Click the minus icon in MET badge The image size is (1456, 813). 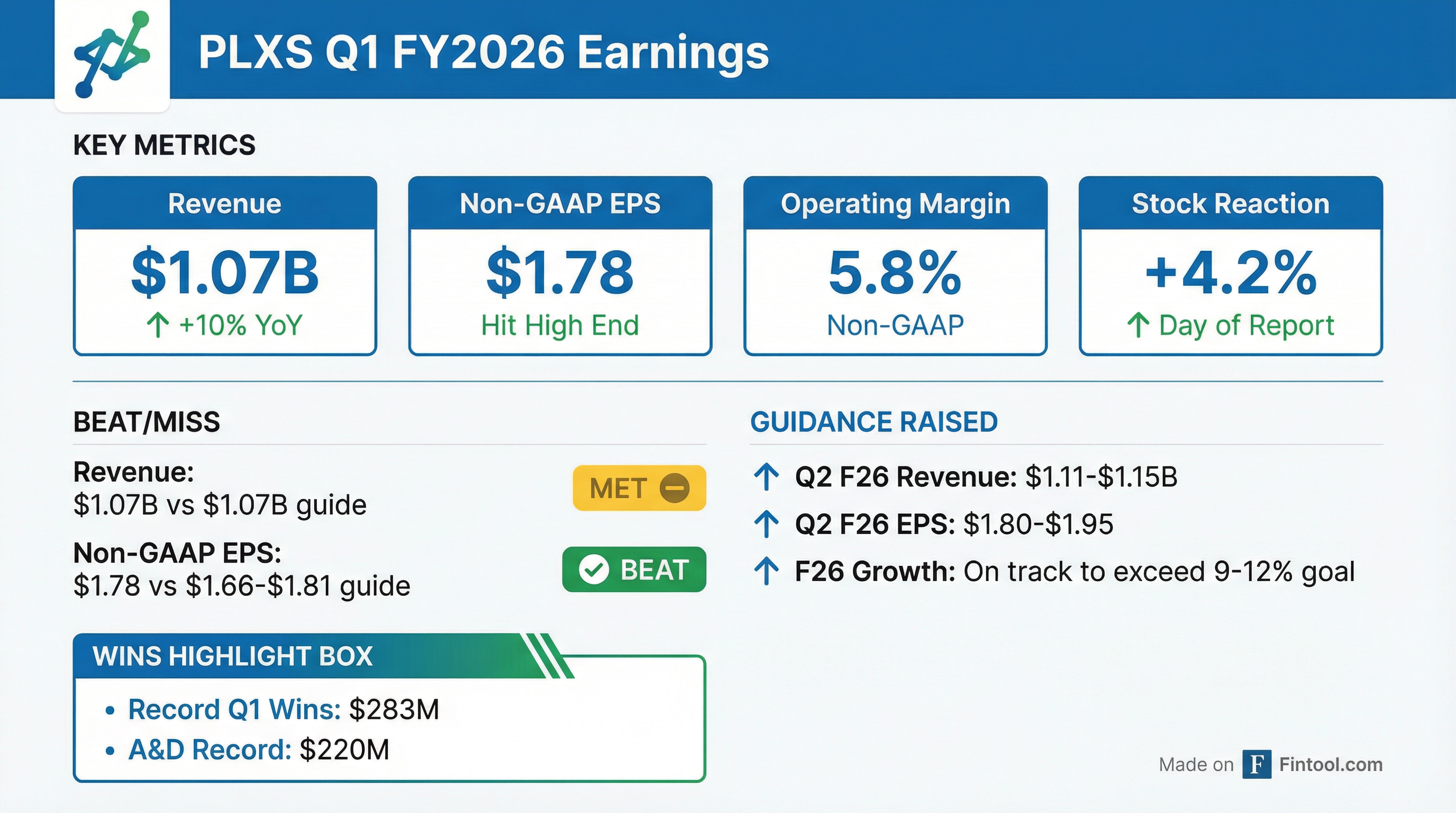tap(675, 488)
